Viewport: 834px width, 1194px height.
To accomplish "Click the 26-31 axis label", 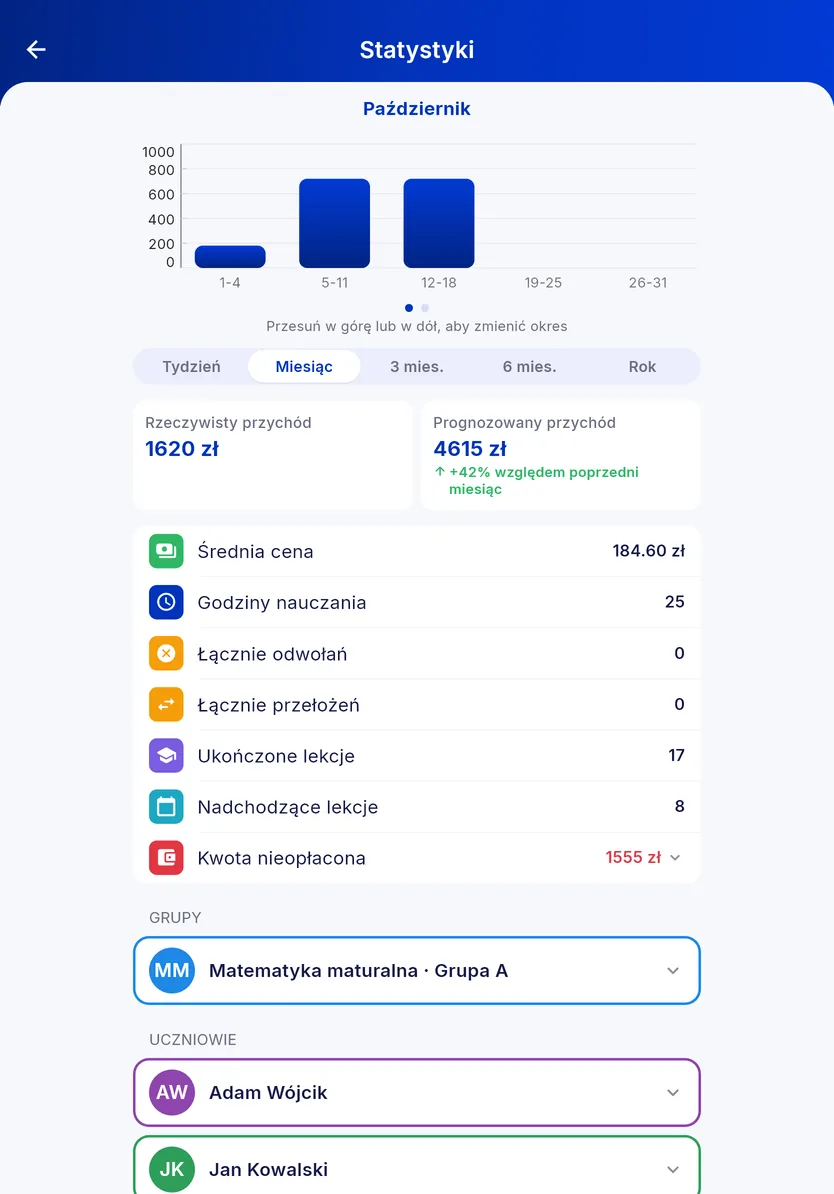I will click(647, 283).
